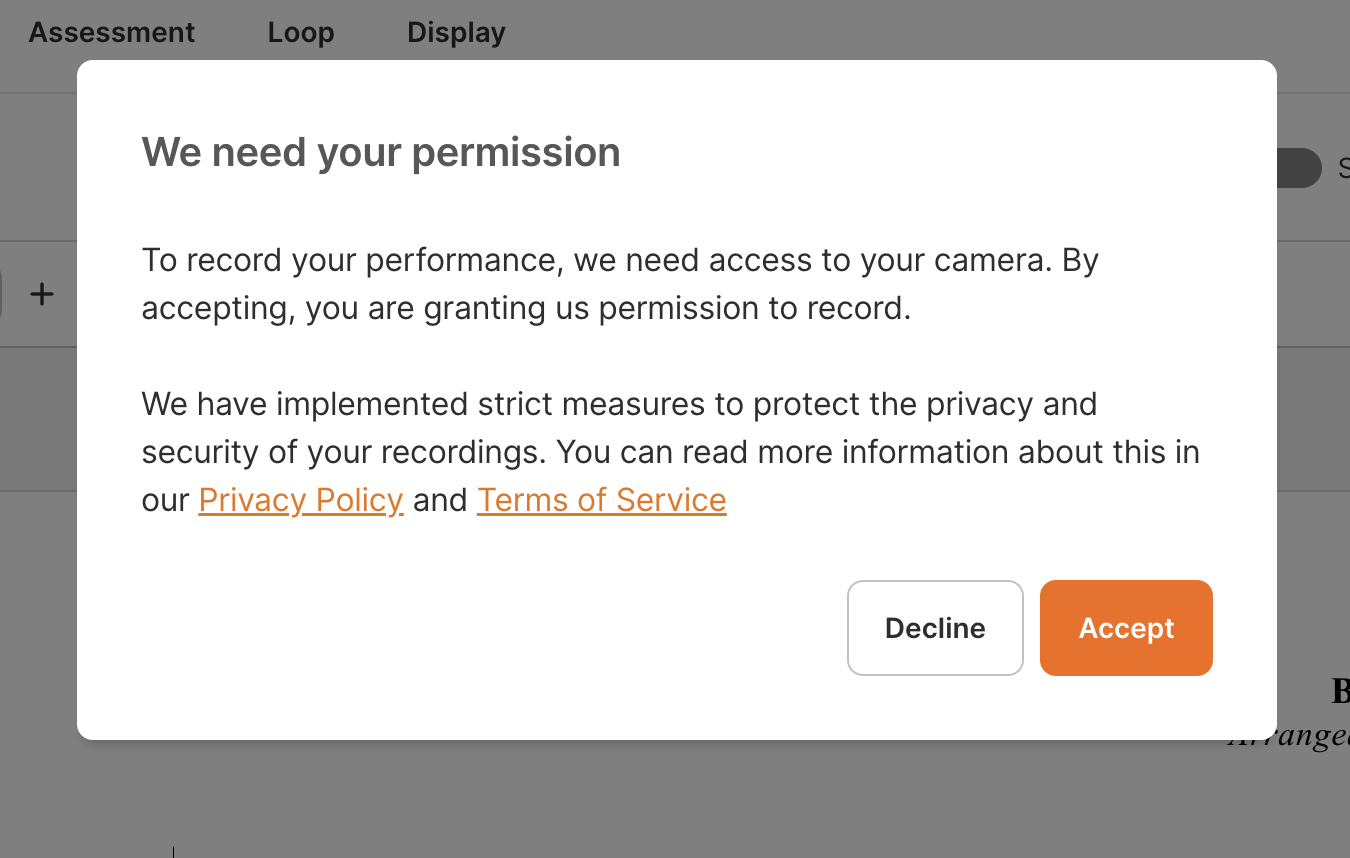The image size is (1350, 858).
Task: Toggle the dark switch at right edge
Action: click(x=1298, y=168)
